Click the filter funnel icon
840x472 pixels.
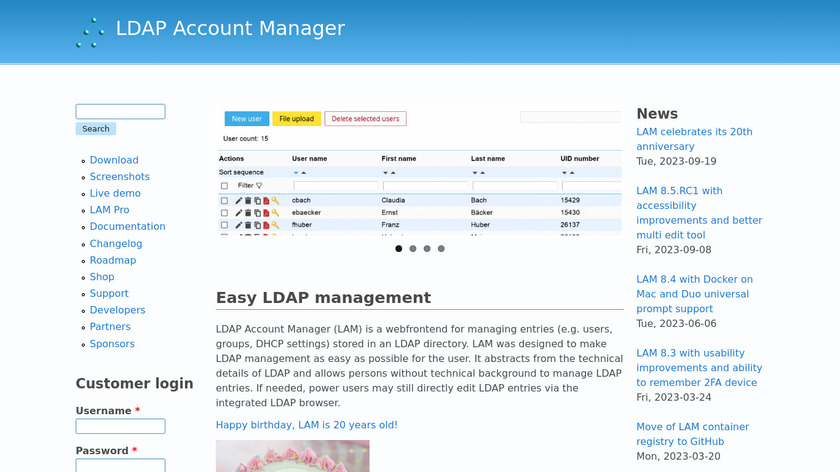coord(259,185)
